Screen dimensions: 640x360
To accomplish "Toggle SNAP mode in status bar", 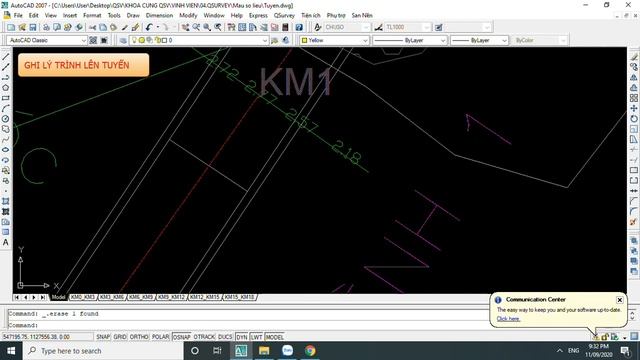I will point(103,337).
